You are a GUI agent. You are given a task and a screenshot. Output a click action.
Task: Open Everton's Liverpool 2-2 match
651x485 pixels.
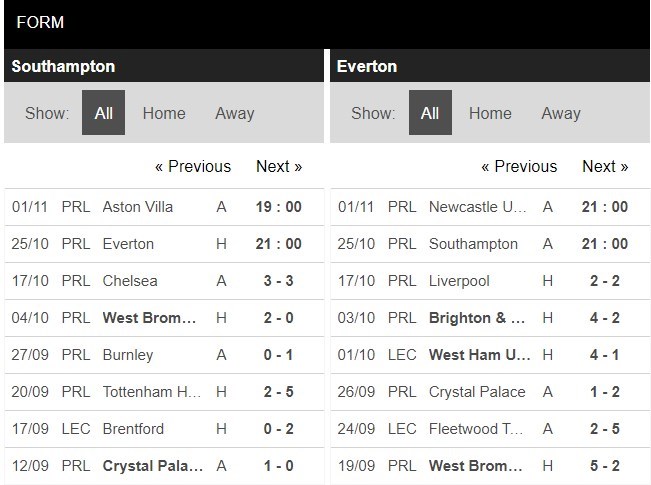tap(490, 281)
